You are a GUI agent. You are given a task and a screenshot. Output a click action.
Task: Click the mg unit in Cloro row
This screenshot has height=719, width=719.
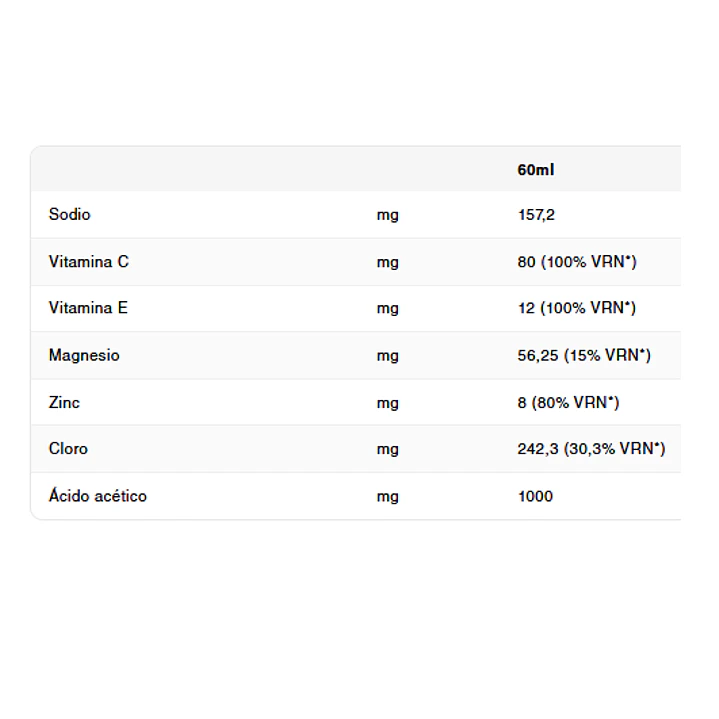click(387, 449)
